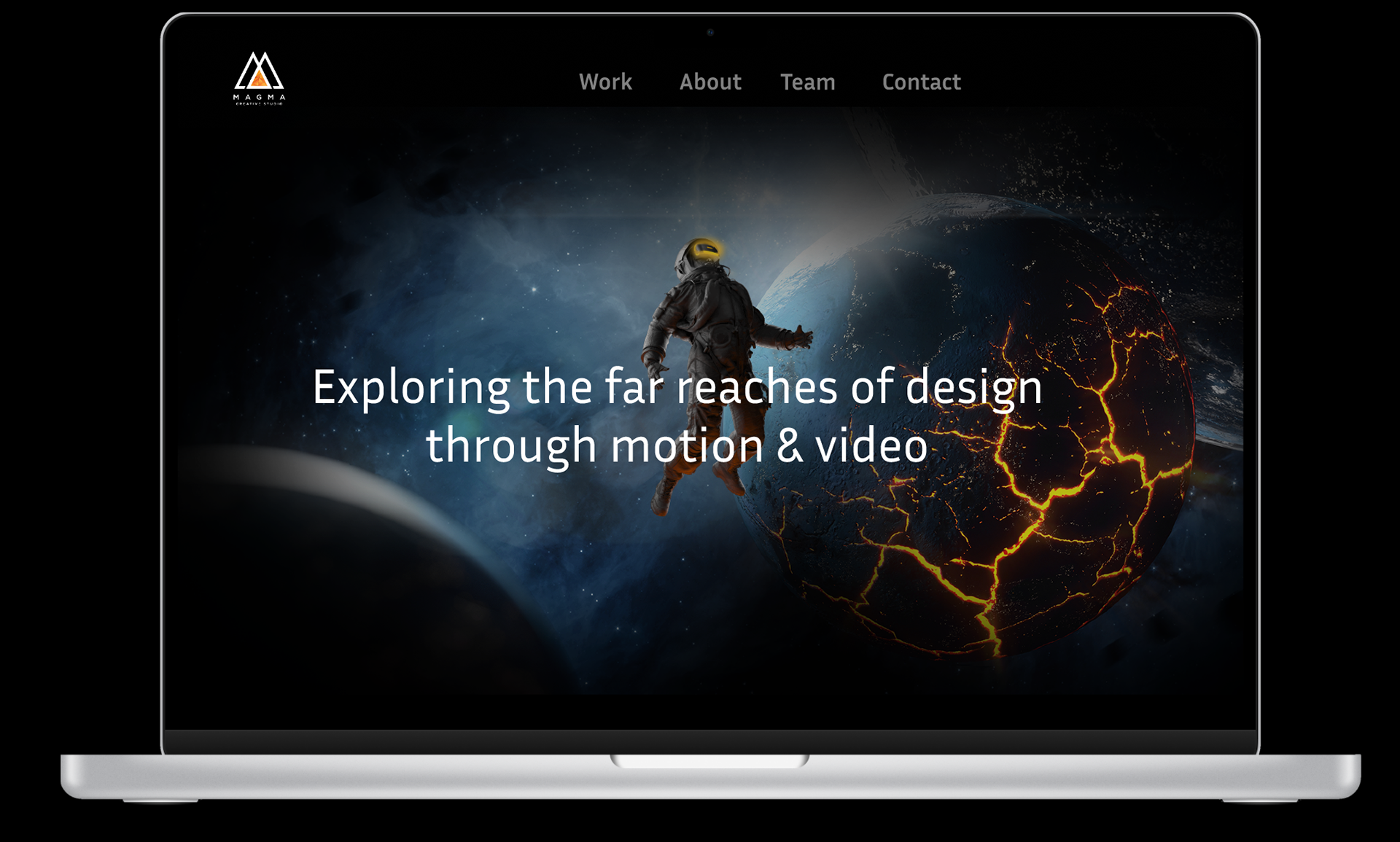Open the Work page in navigation
1400x842 pixels.
(605, 82)
